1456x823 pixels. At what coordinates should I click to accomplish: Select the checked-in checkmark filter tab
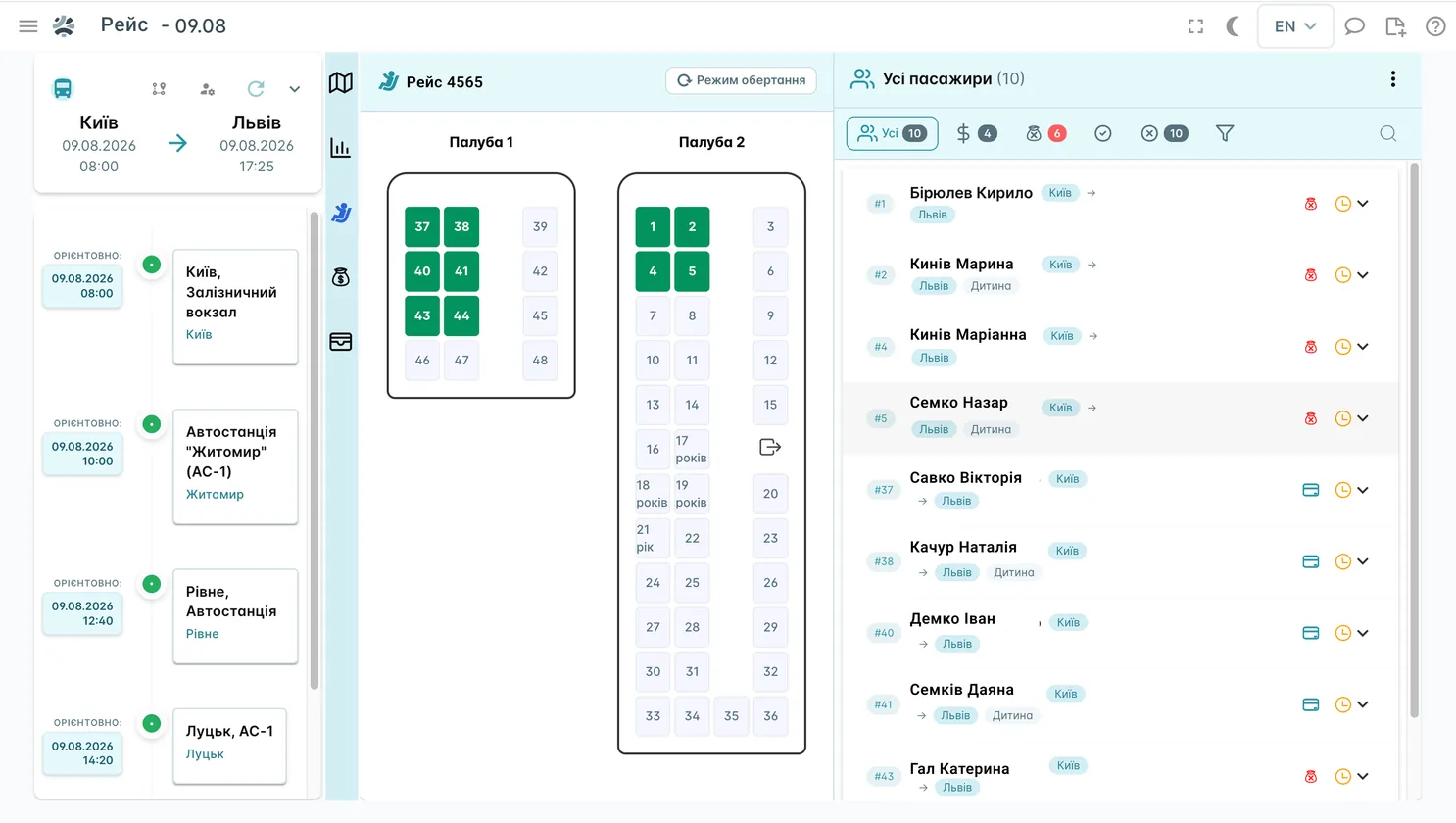pos(1103,133)
